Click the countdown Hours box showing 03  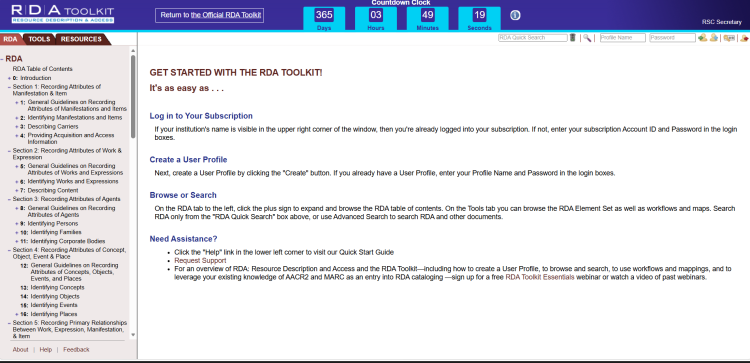point(375,19)
